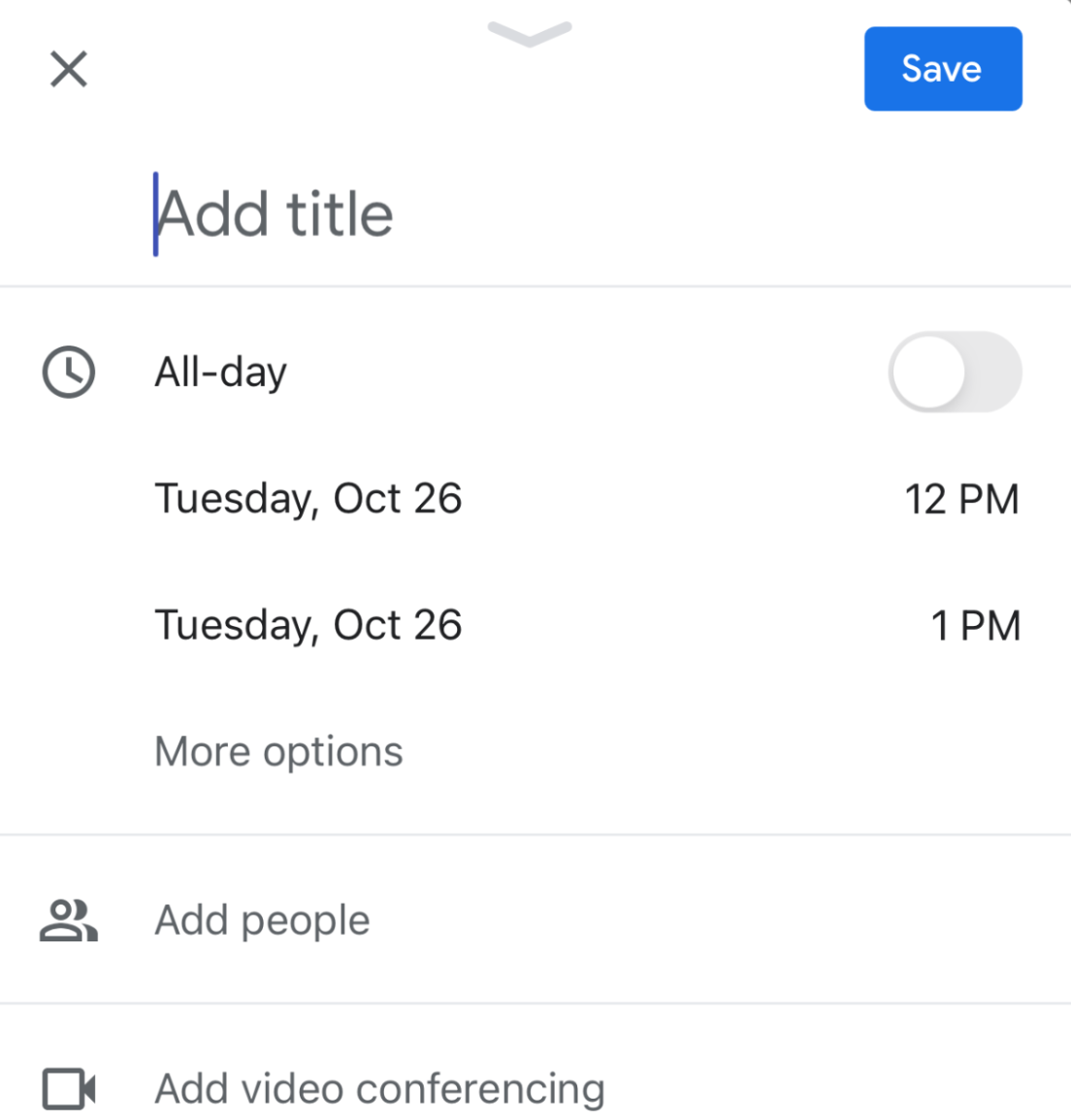The image size is (1071, 1120).
Task: Open the end date picker beside 1 PM
Action: pyautogui.click(x=308, y=625)
